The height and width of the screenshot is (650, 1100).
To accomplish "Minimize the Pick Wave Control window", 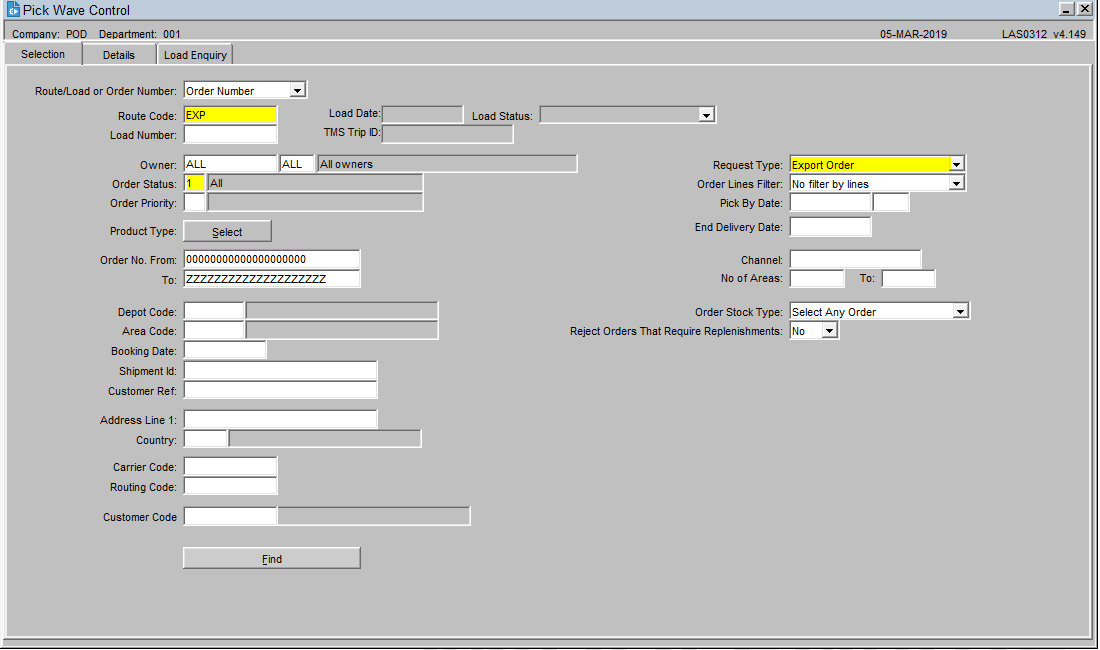I will coord(1067,9).
